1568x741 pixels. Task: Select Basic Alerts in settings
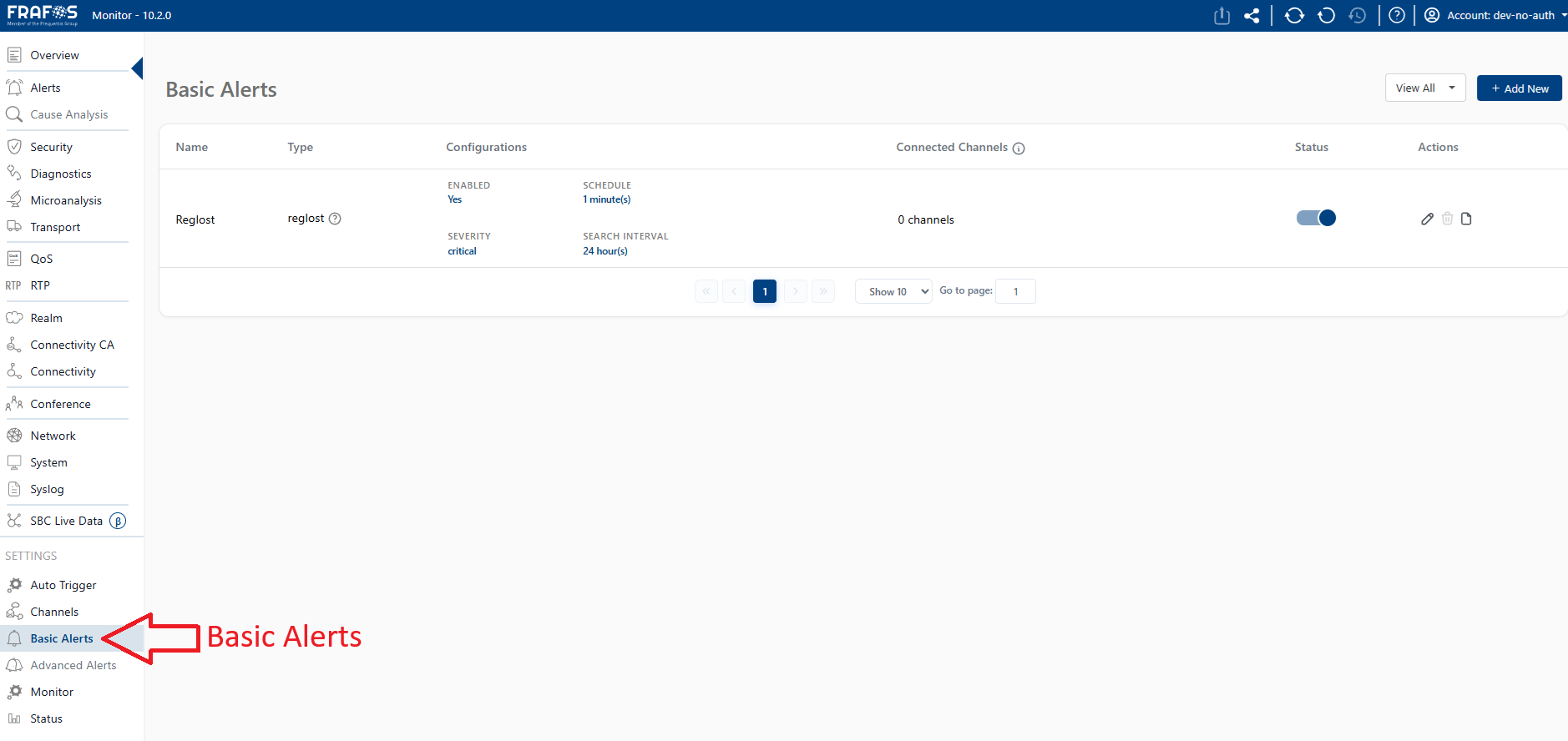point(62,638)
